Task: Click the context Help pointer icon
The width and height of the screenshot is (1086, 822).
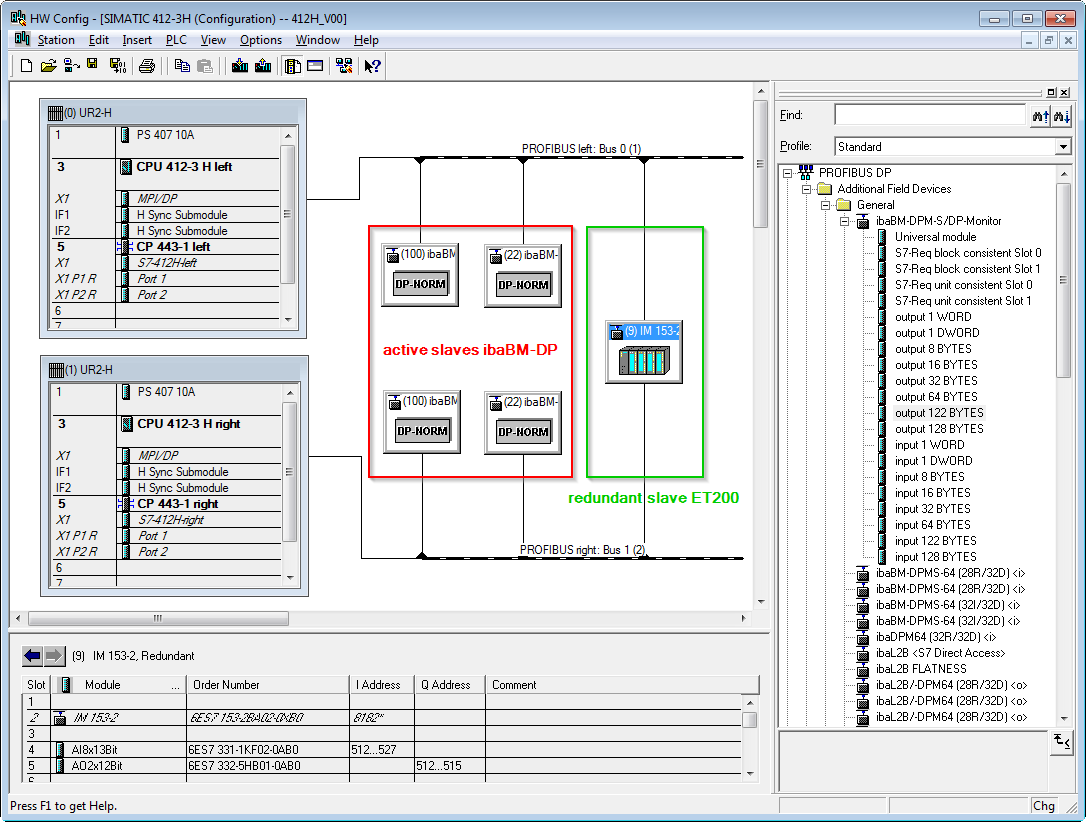Action: [x=372, y=66]
